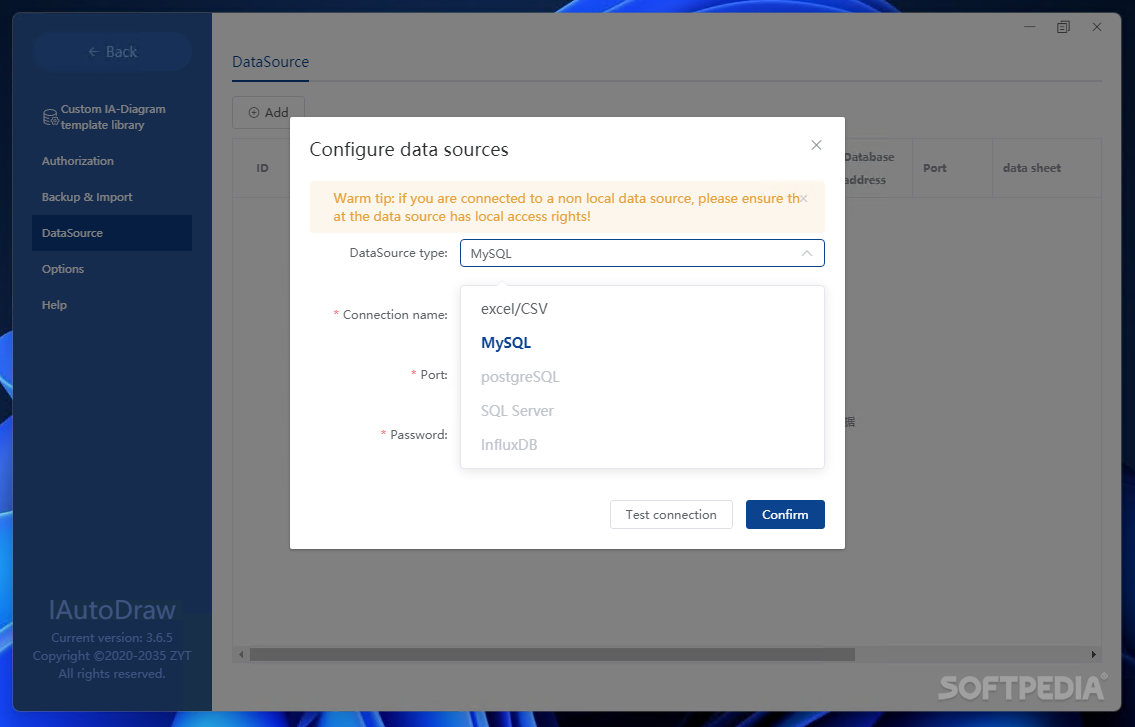1135x727 pixels.
Task: Open the Help section
Action: (54, 305)
